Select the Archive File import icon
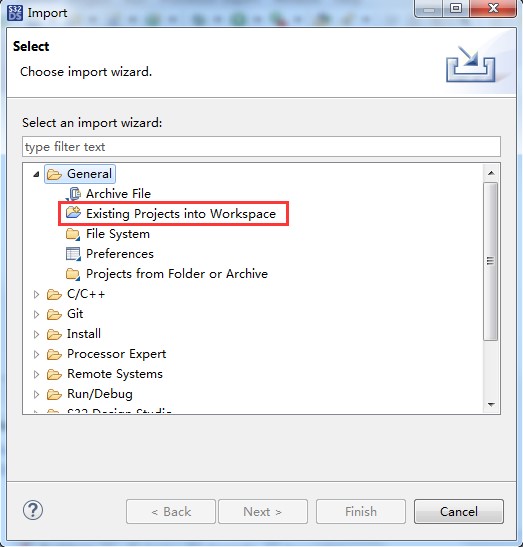This screenshot has height=547, width=523. (74, 194)
